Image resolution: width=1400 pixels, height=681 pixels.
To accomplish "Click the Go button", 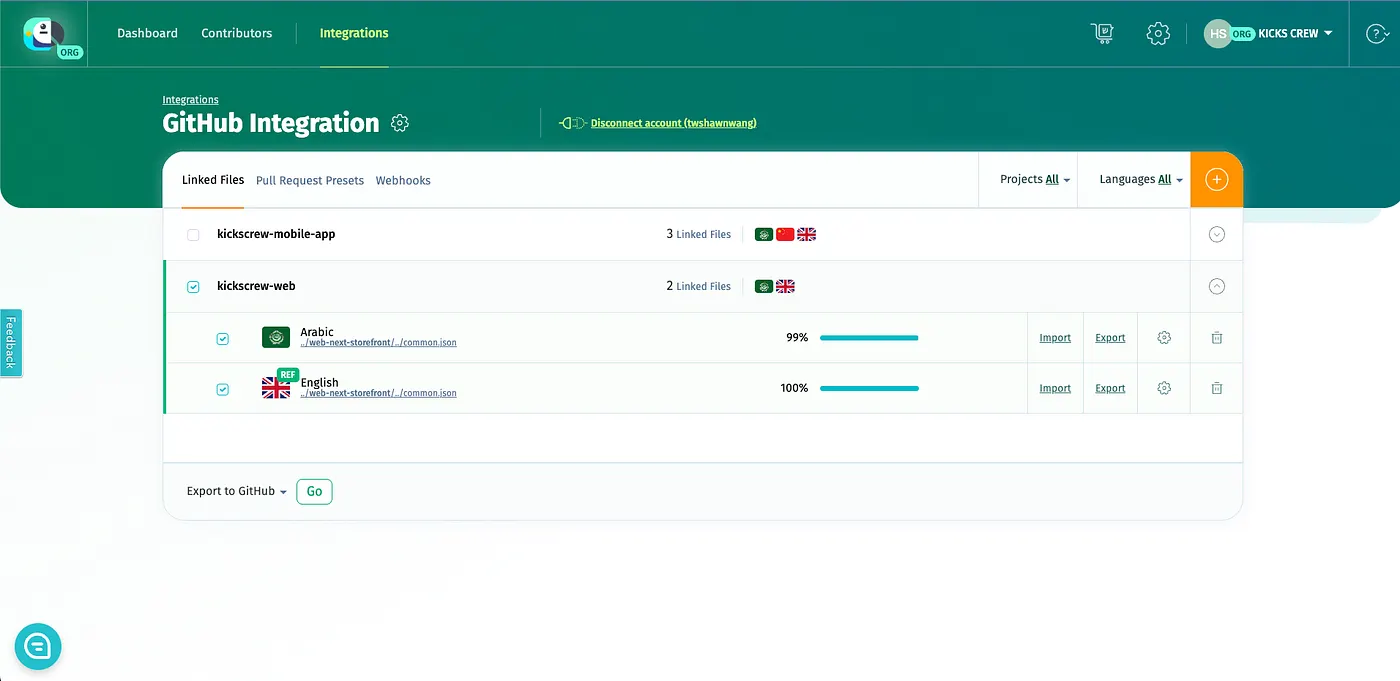I will [314, 491].
